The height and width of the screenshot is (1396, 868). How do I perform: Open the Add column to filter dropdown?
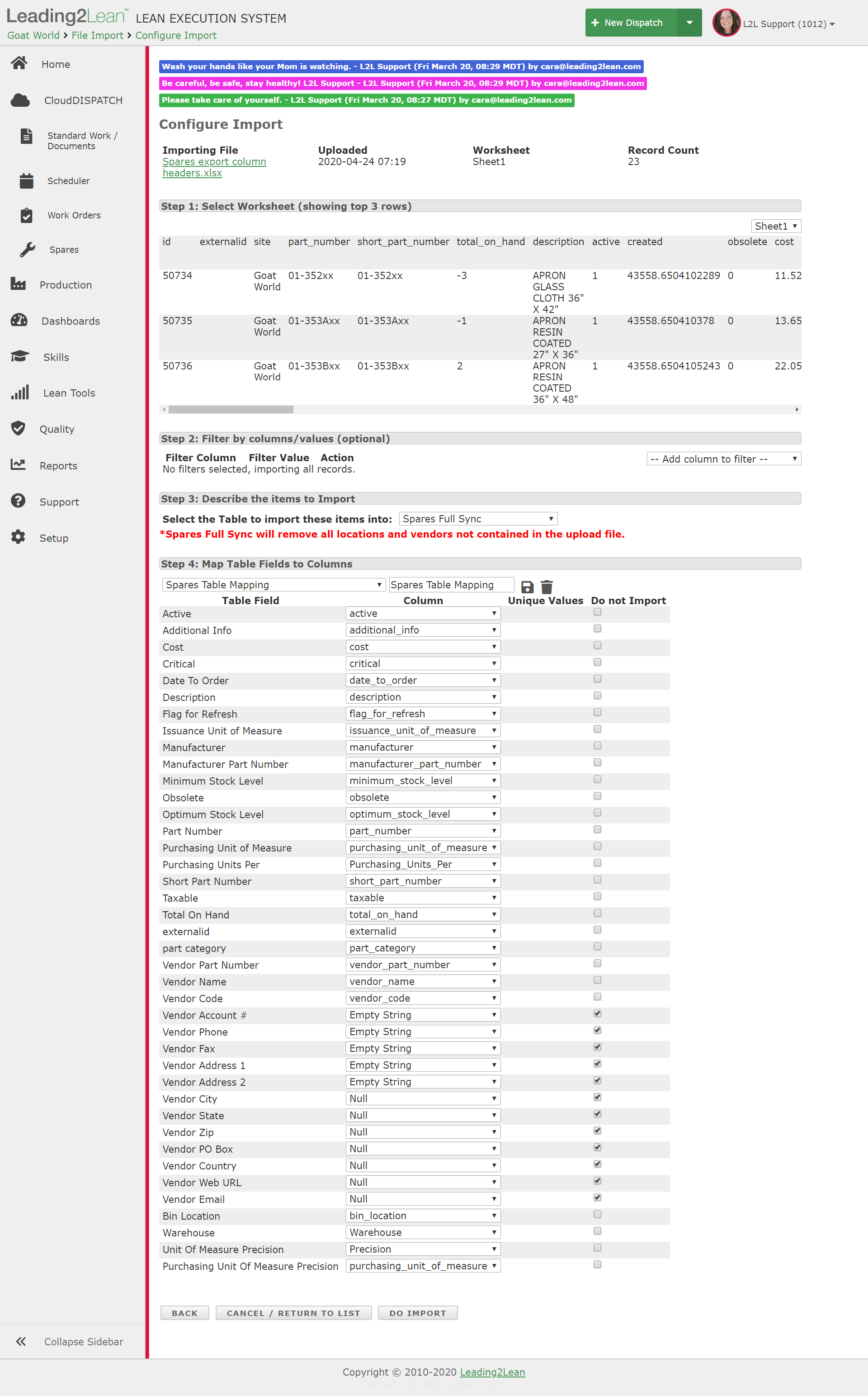coord(723,459)
